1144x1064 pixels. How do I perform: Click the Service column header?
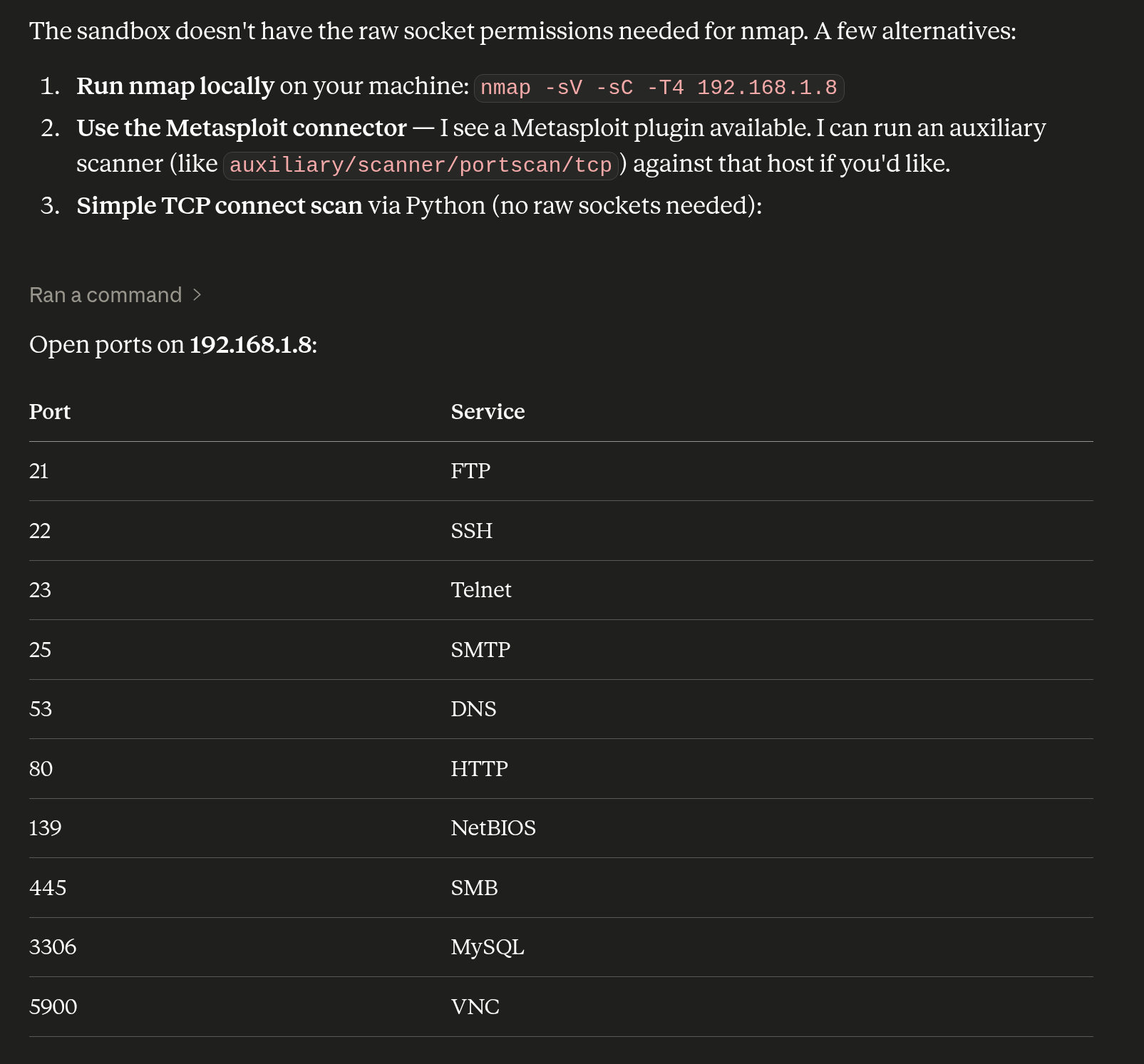[488, 412]
